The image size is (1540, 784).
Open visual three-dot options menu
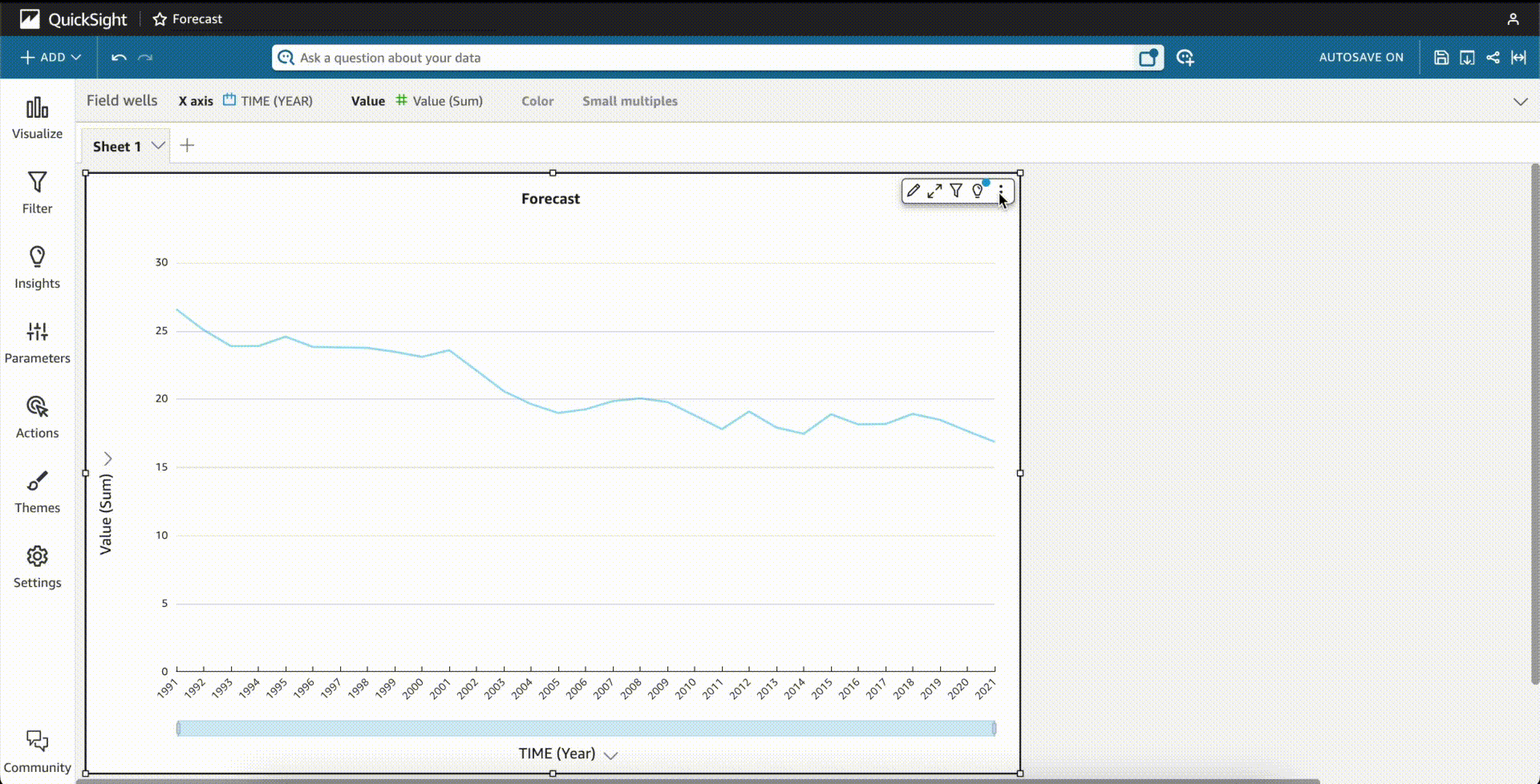(1000, 191)
